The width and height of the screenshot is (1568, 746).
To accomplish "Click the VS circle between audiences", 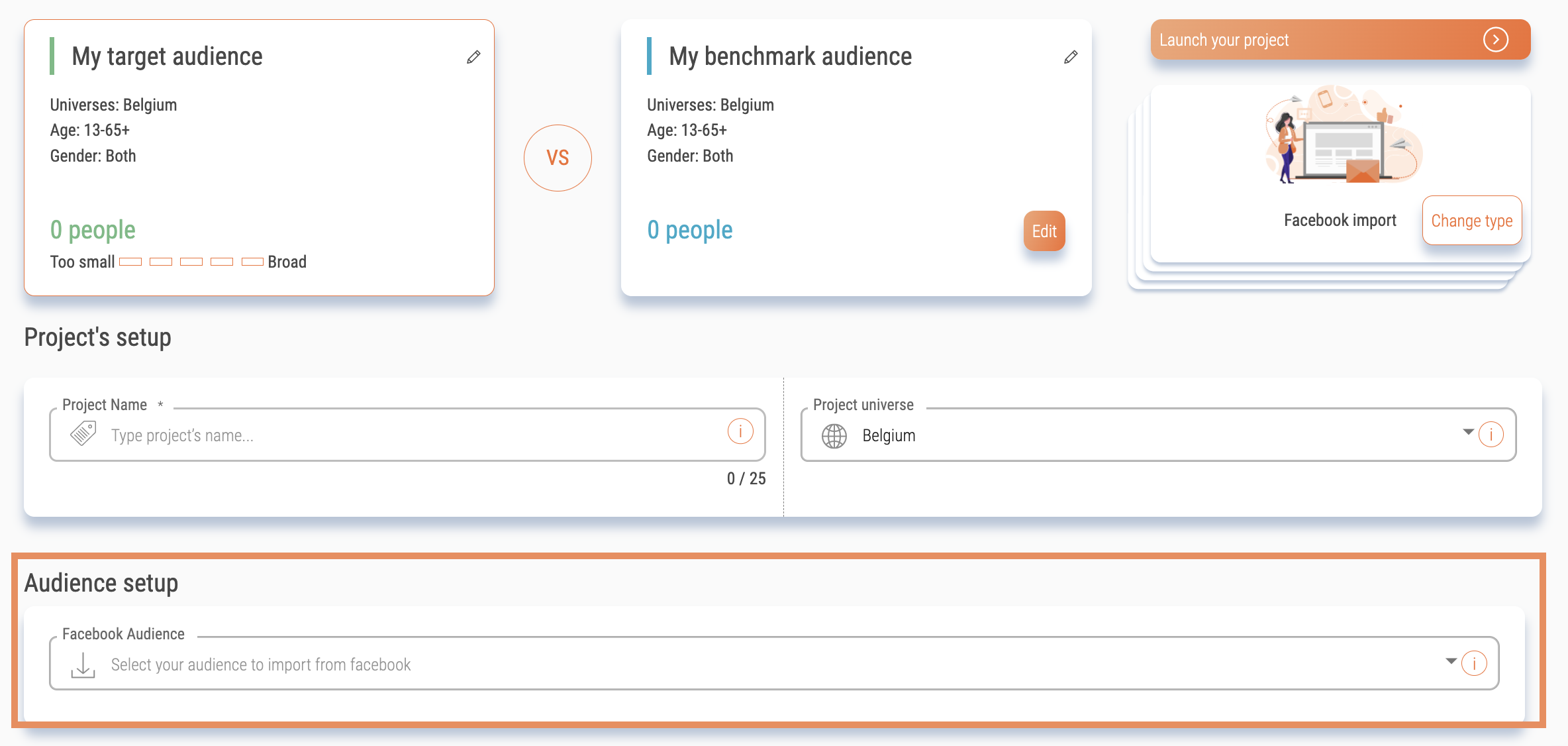I will click(x=558, y=158).
